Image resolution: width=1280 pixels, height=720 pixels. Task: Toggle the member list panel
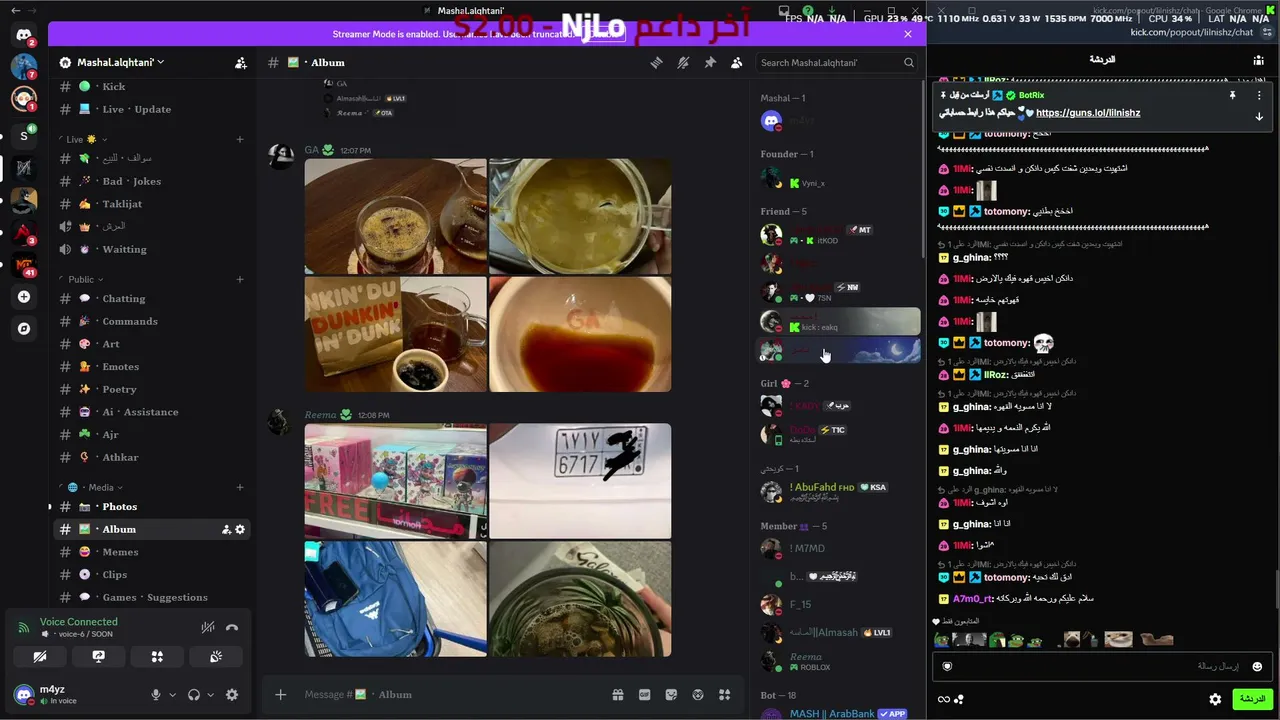coord(737,63)
